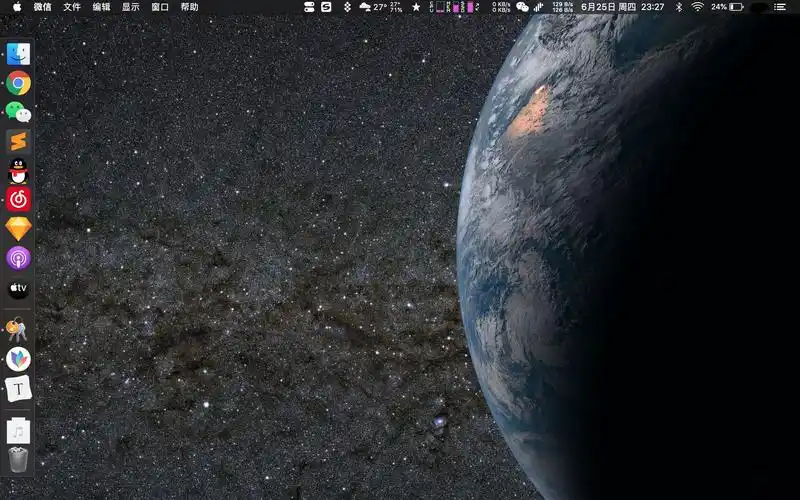Open Podcasts app in the dock
The width and height of the screenshot is (800, 500).
point(18,258)
